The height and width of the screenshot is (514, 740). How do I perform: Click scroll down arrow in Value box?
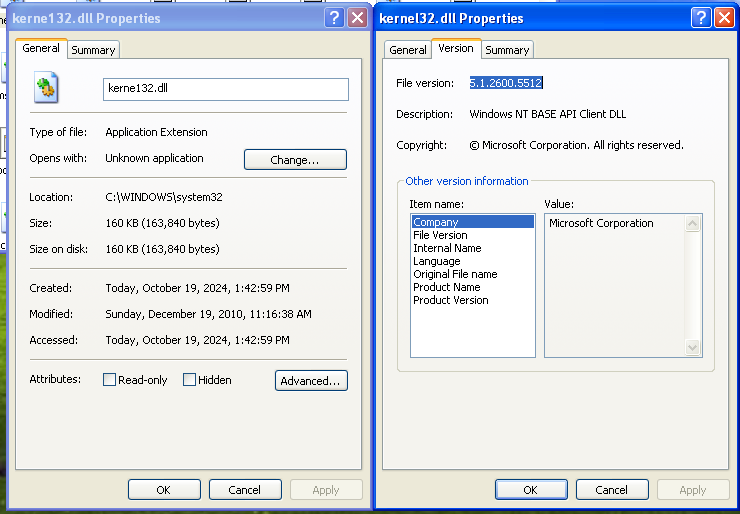point(693,347)
